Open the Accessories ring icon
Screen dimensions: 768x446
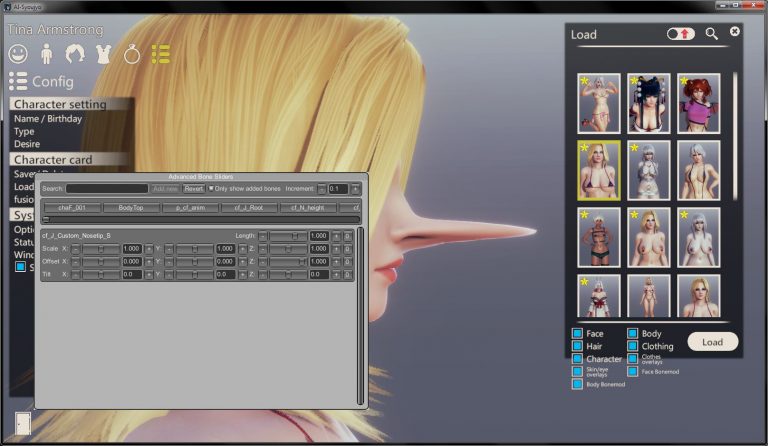coord(132,54)
